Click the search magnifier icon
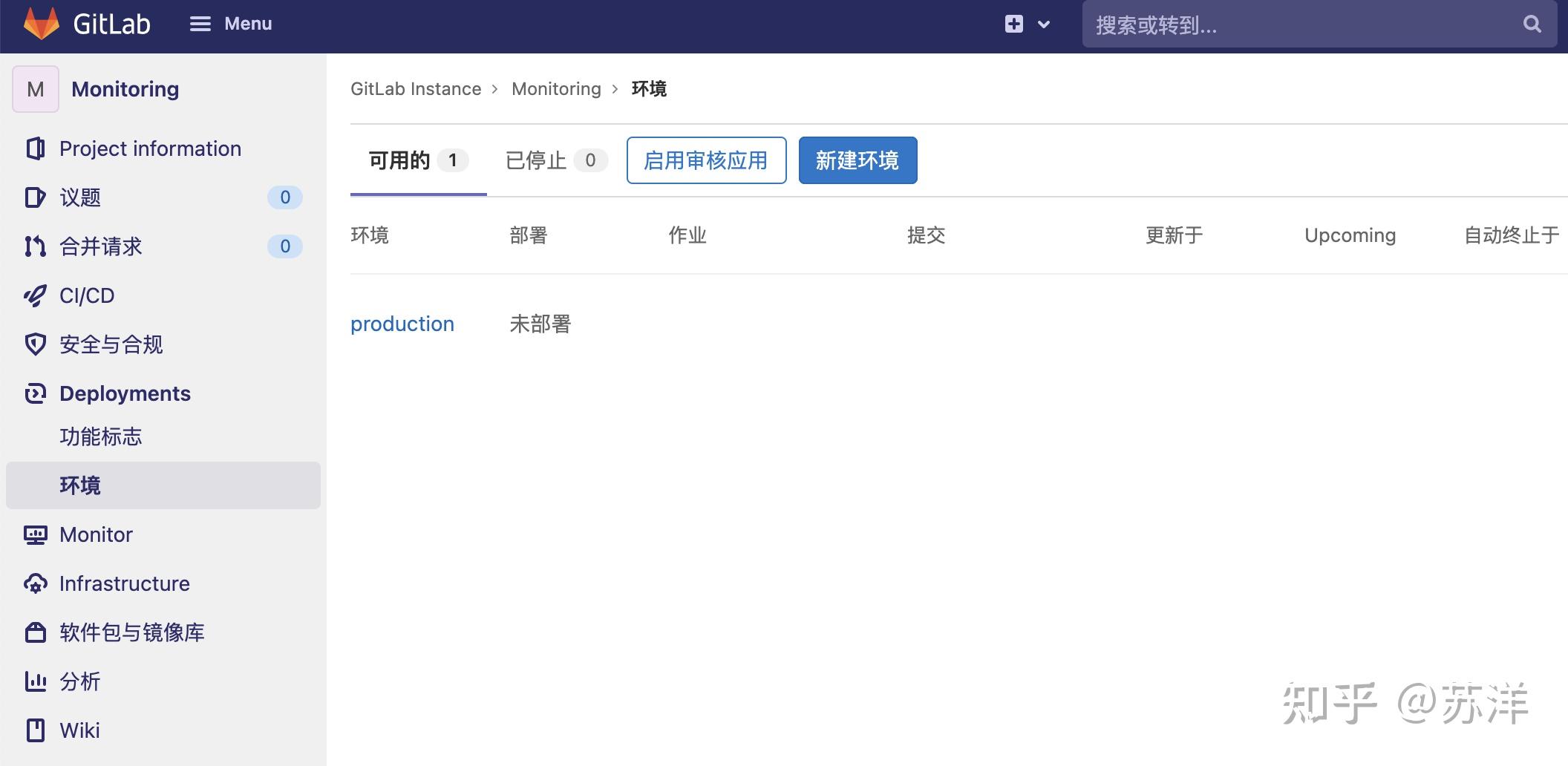Viewport: 1568px width, 766px height. coord(1532,24)
